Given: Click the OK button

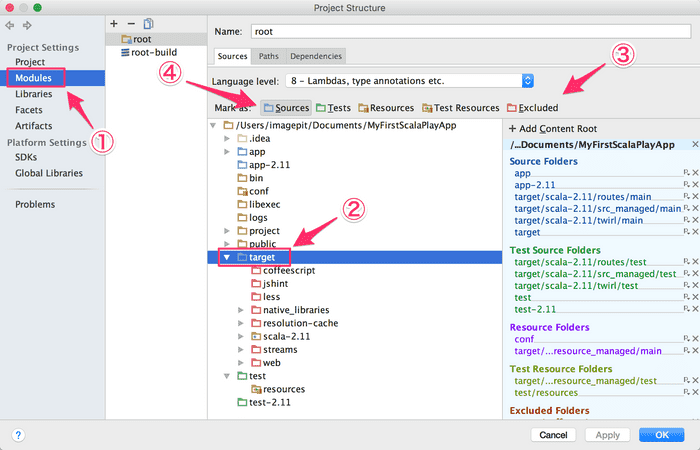Looking at the screenshot, I should click(661, 435).
